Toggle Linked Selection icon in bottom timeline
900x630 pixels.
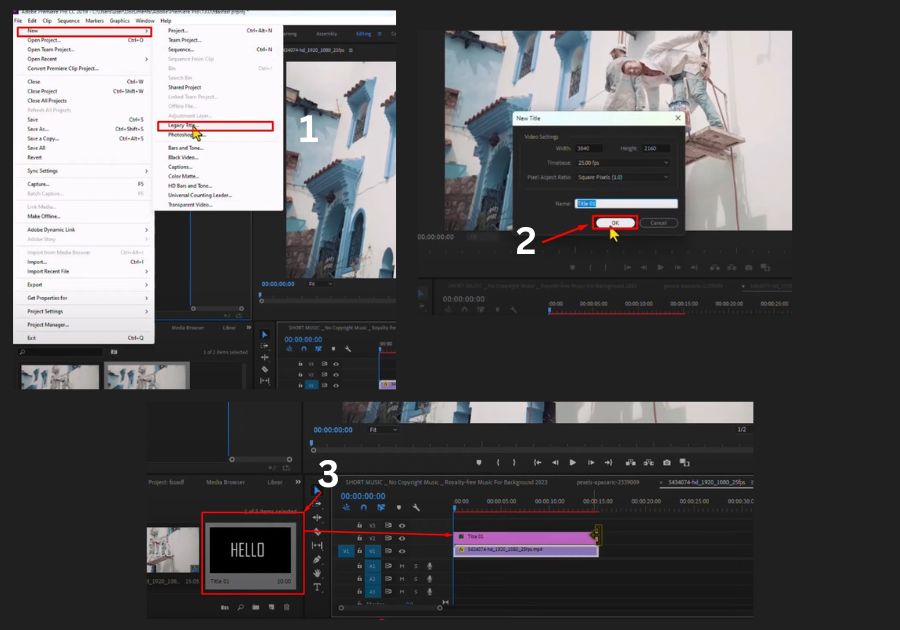coord(381,508)
